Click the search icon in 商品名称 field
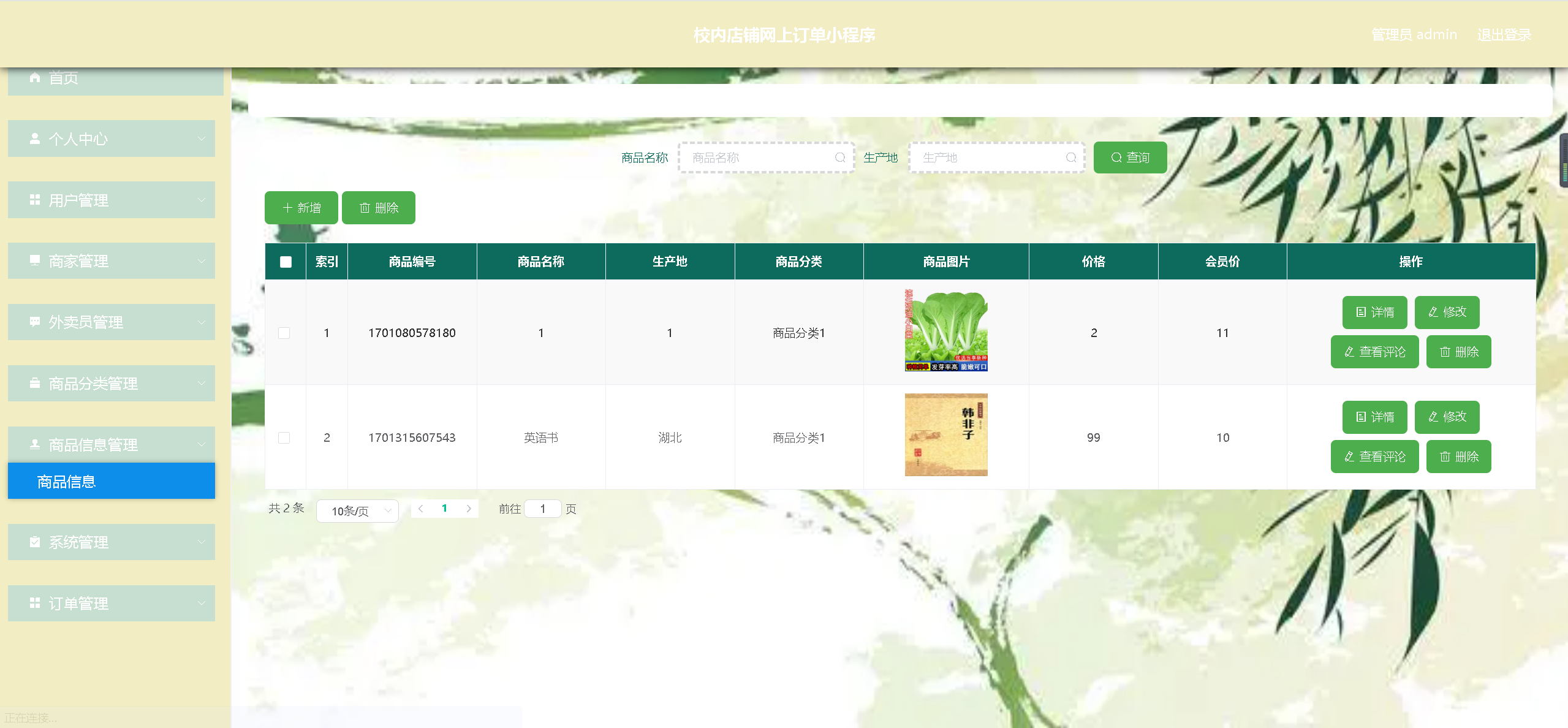 tap(840, 157)
